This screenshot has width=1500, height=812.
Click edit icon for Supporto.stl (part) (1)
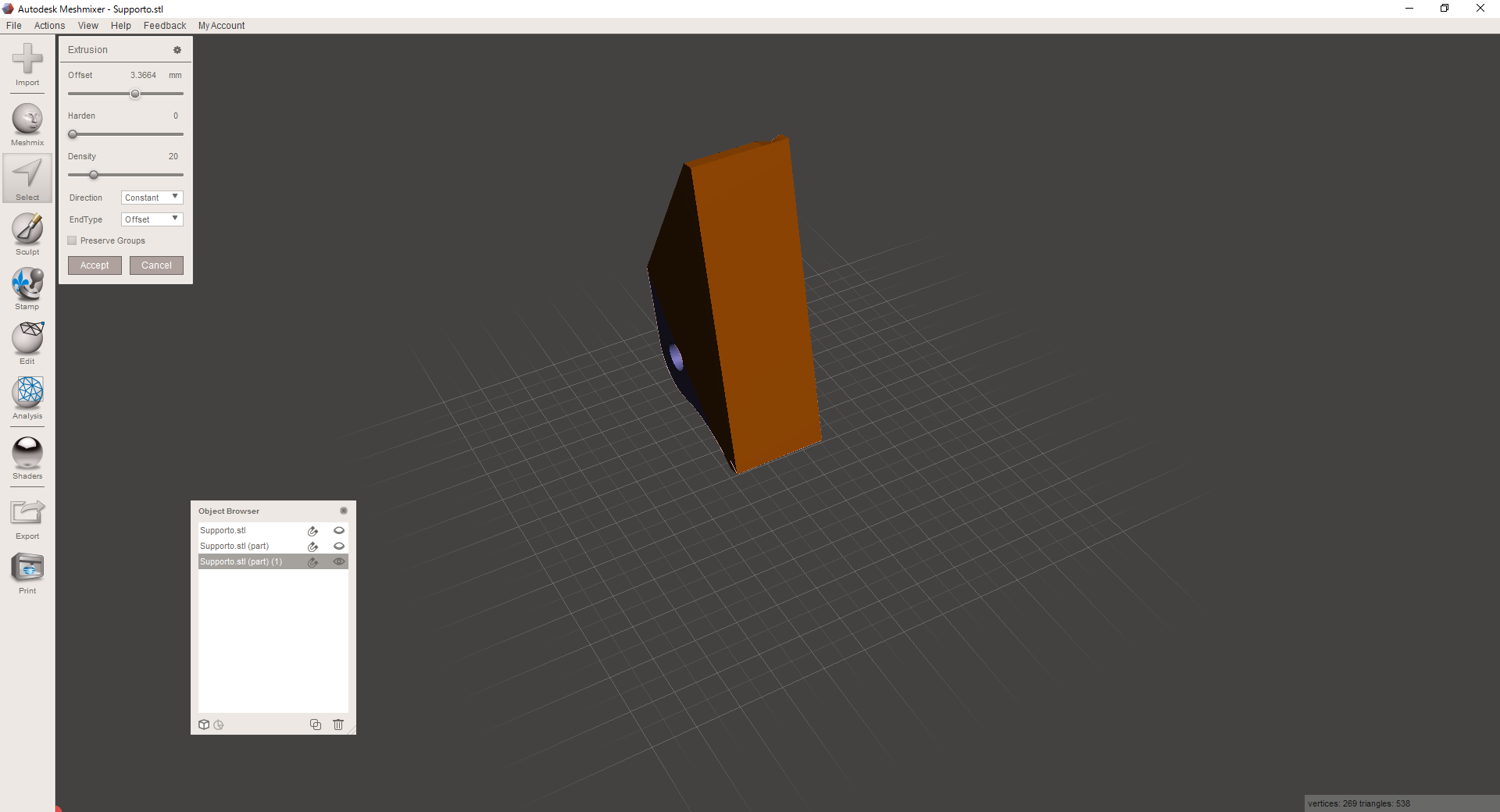point(312,562)
